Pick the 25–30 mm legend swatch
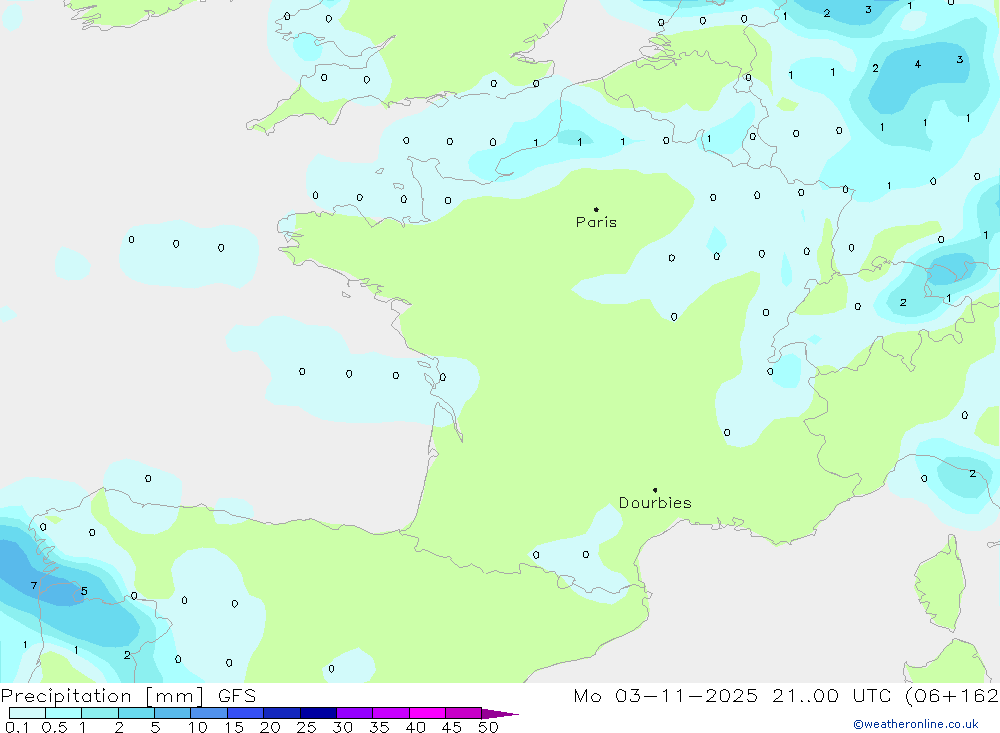Image resolution: width=1000 pixels, height=733 pixels. coord(318,713)
